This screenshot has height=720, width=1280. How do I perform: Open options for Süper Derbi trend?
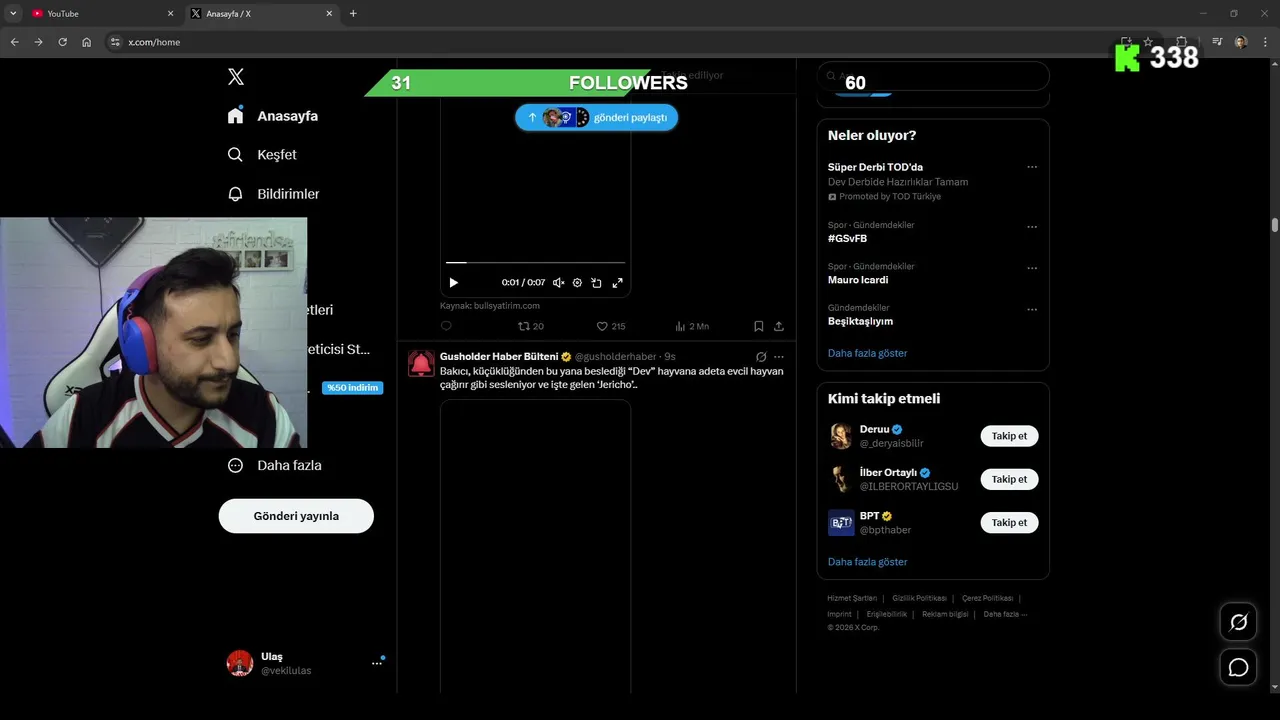tap(1032, 167)
